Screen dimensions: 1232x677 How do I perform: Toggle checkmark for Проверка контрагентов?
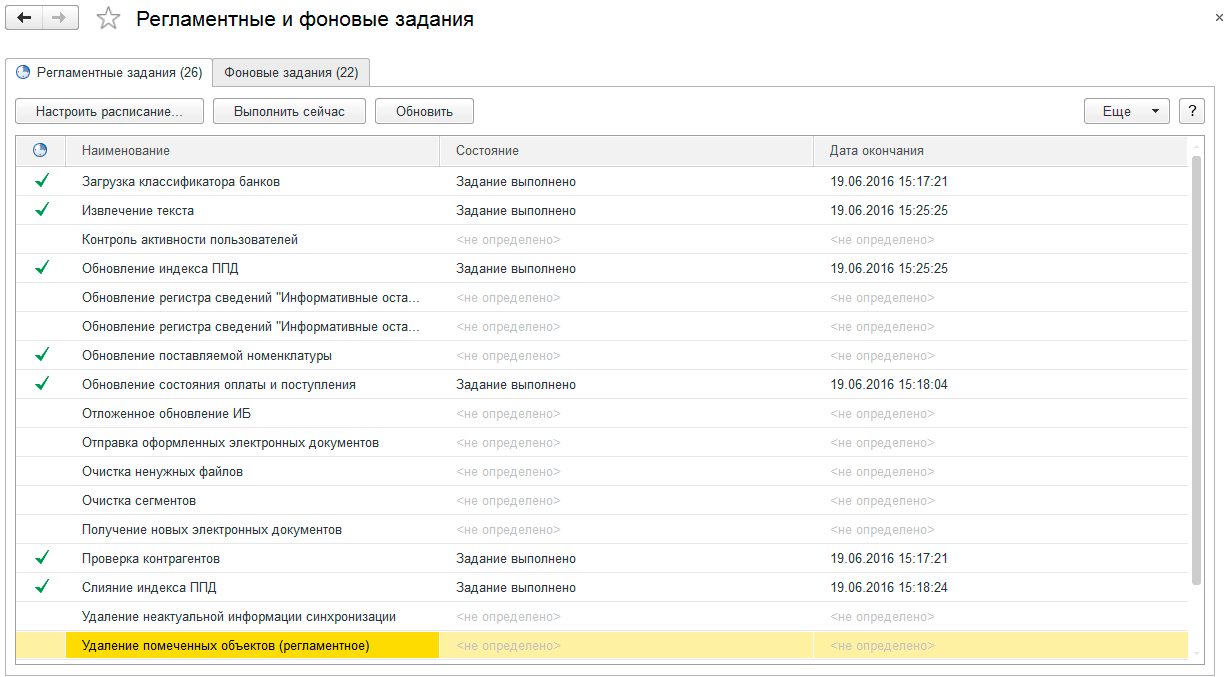pyautogui.click(x=42, y=559)
